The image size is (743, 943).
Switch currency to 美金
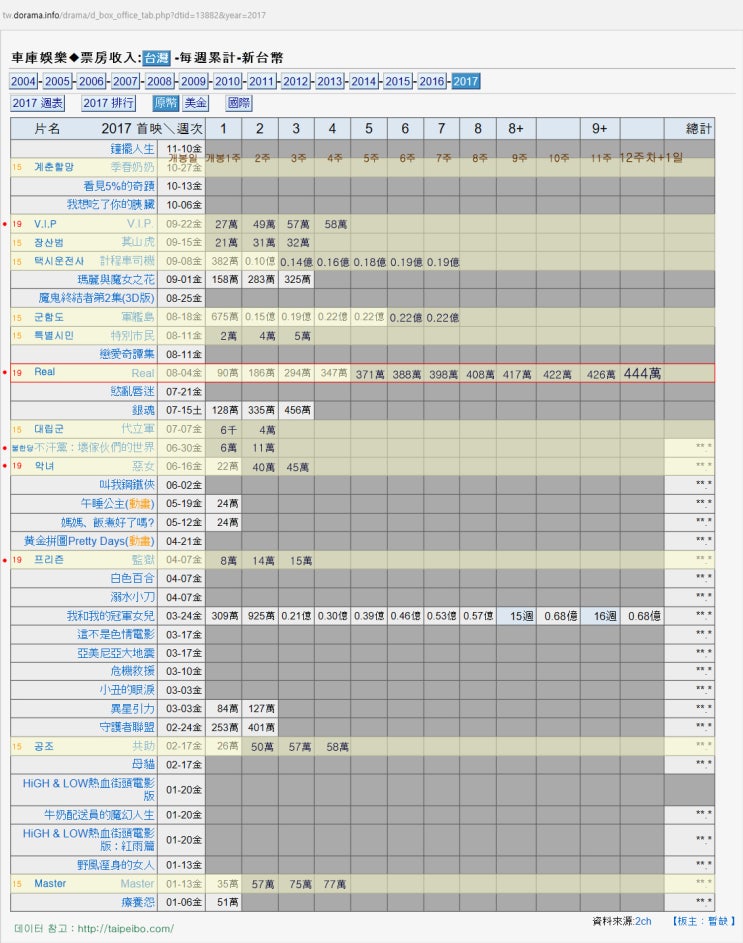[196, 103]
